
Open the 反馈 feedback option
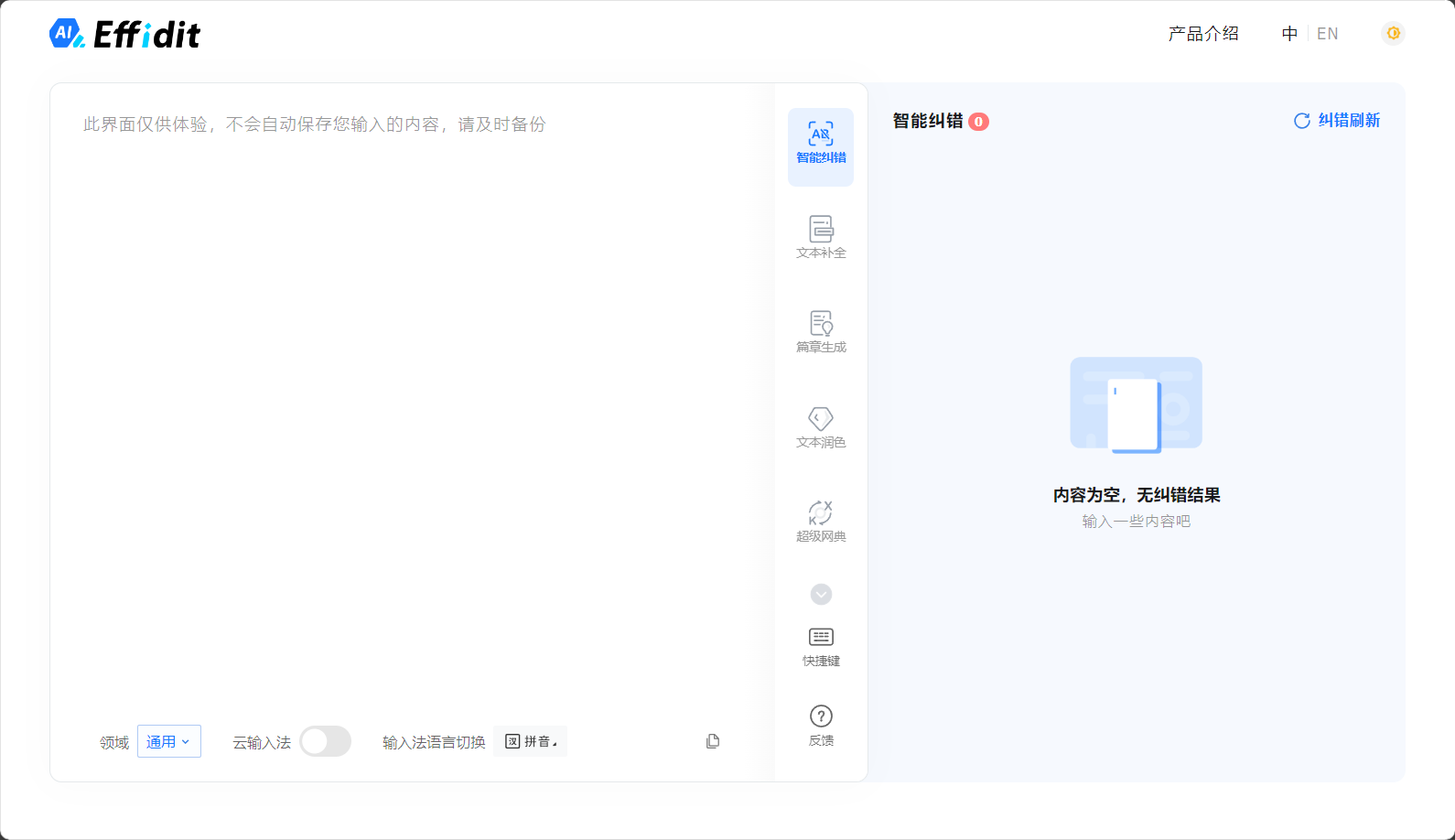(821, 726)
